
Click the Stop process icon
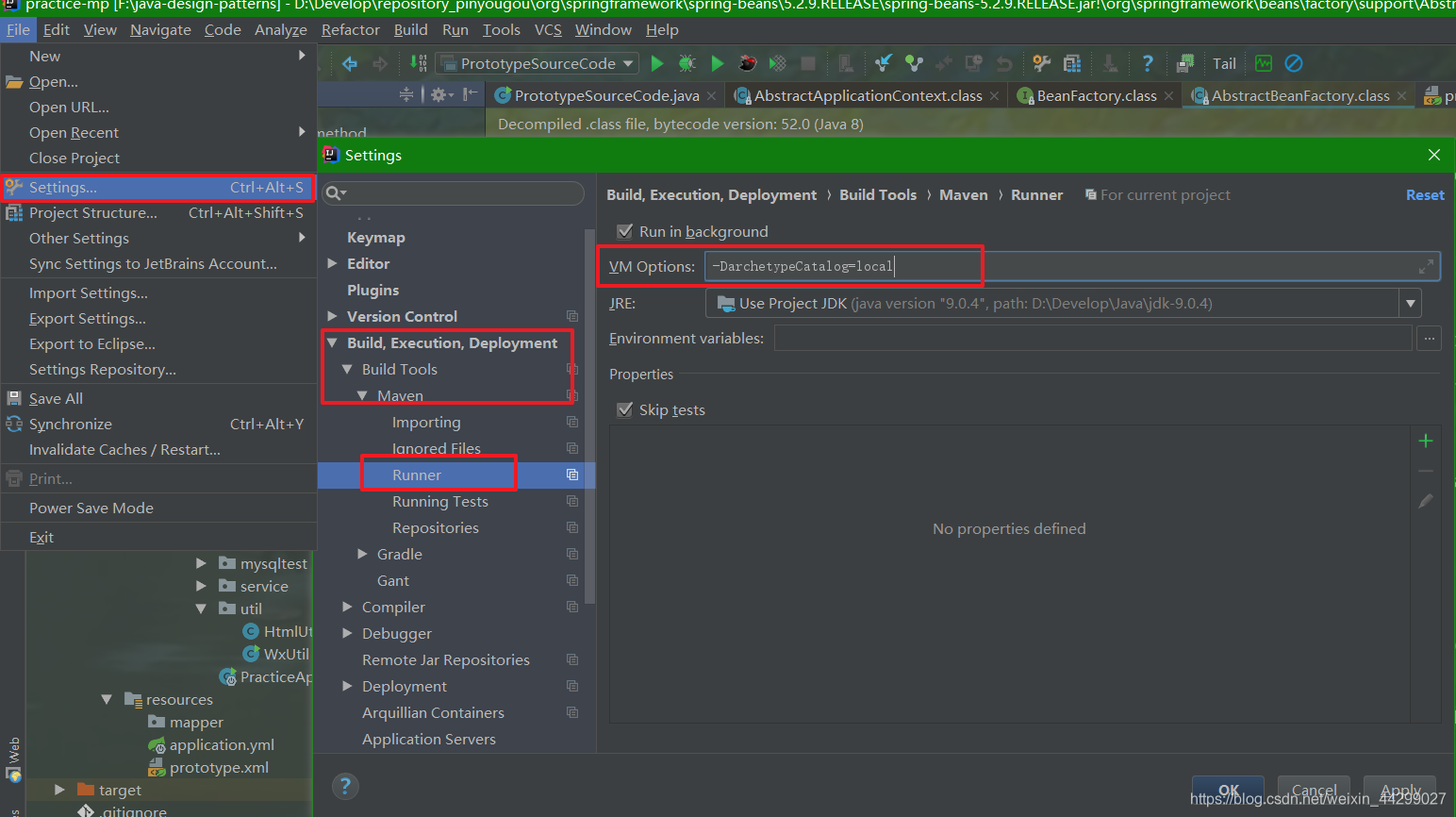tap(807, 63)
